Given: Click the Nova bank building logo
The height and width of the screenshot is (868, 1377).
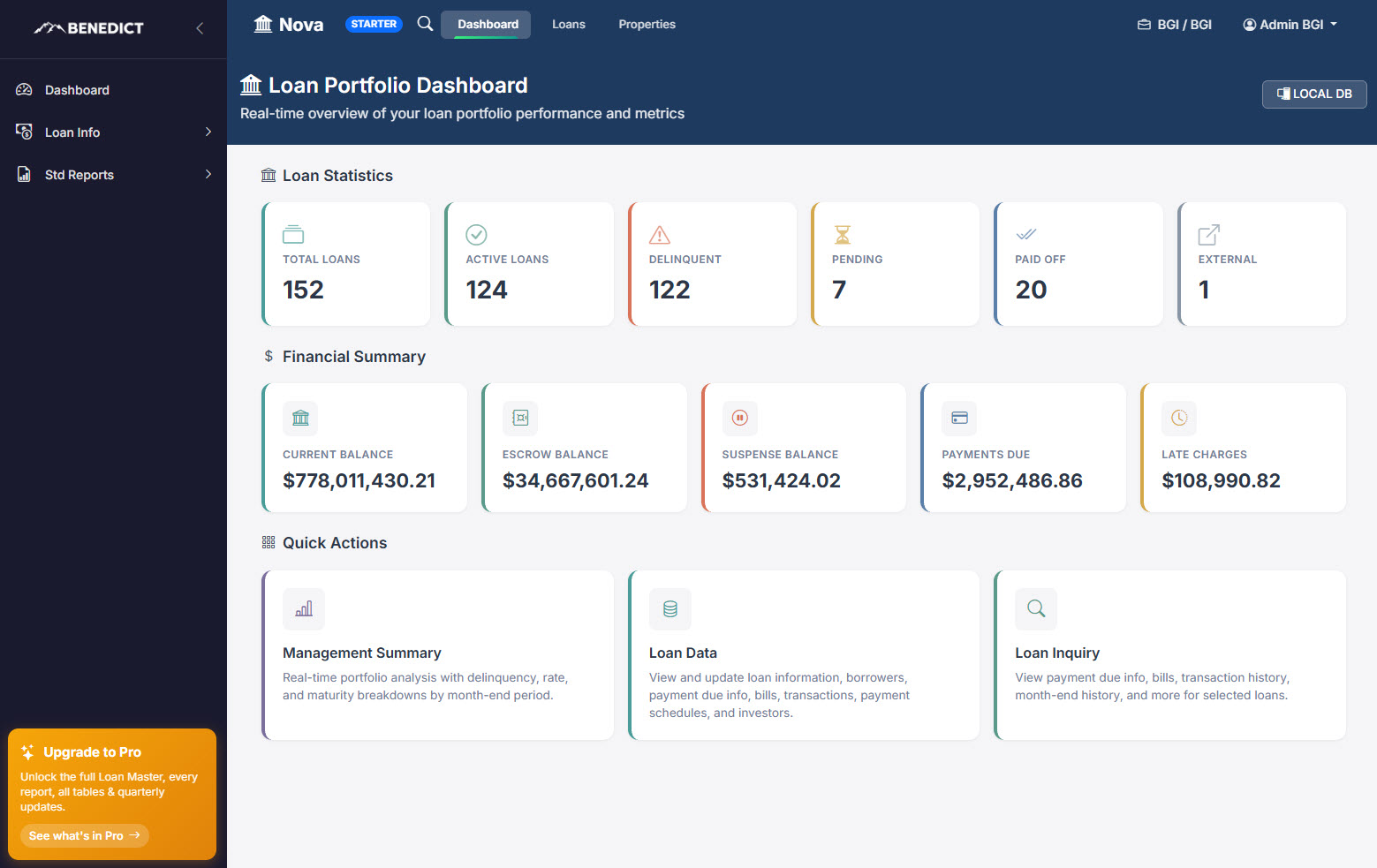Looking at the screenshot, I should coord(263,24).
